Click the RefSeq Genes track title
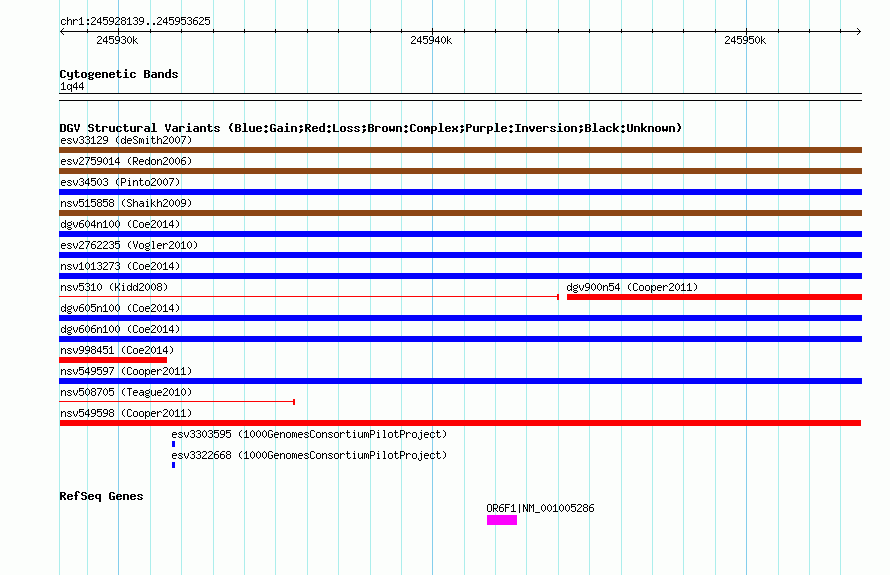This screenshot has width=890, height=575. click(x=101, y=496)
